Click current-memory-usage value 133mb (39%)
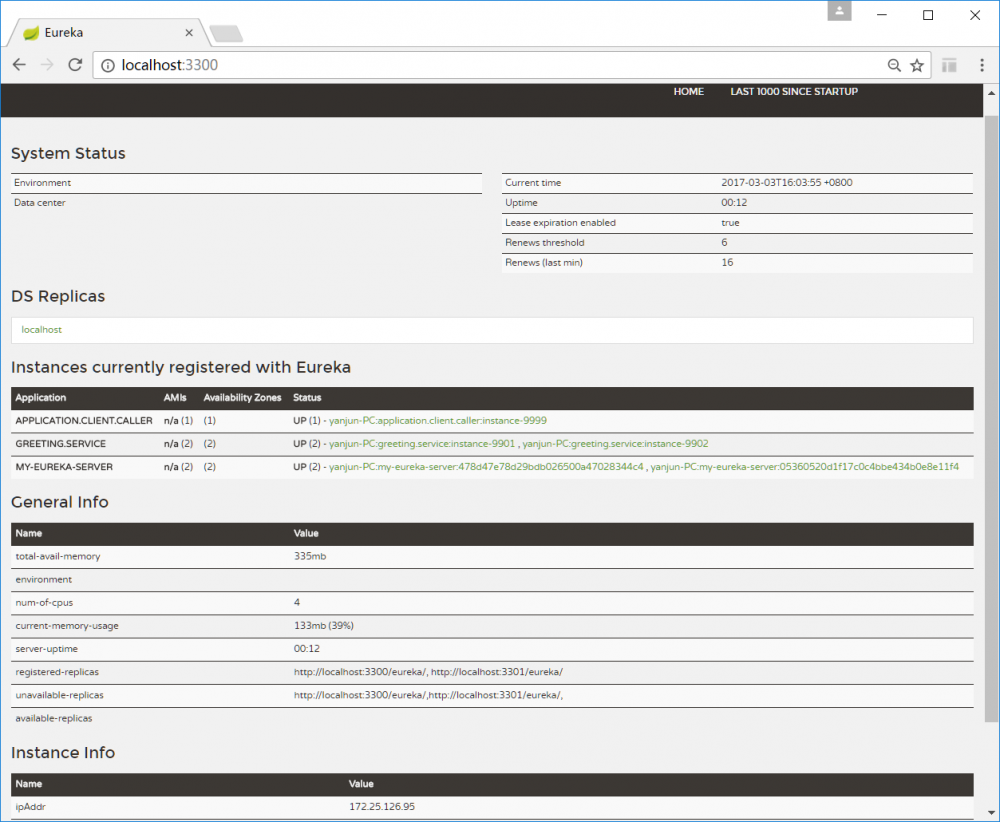 (324, 626)
